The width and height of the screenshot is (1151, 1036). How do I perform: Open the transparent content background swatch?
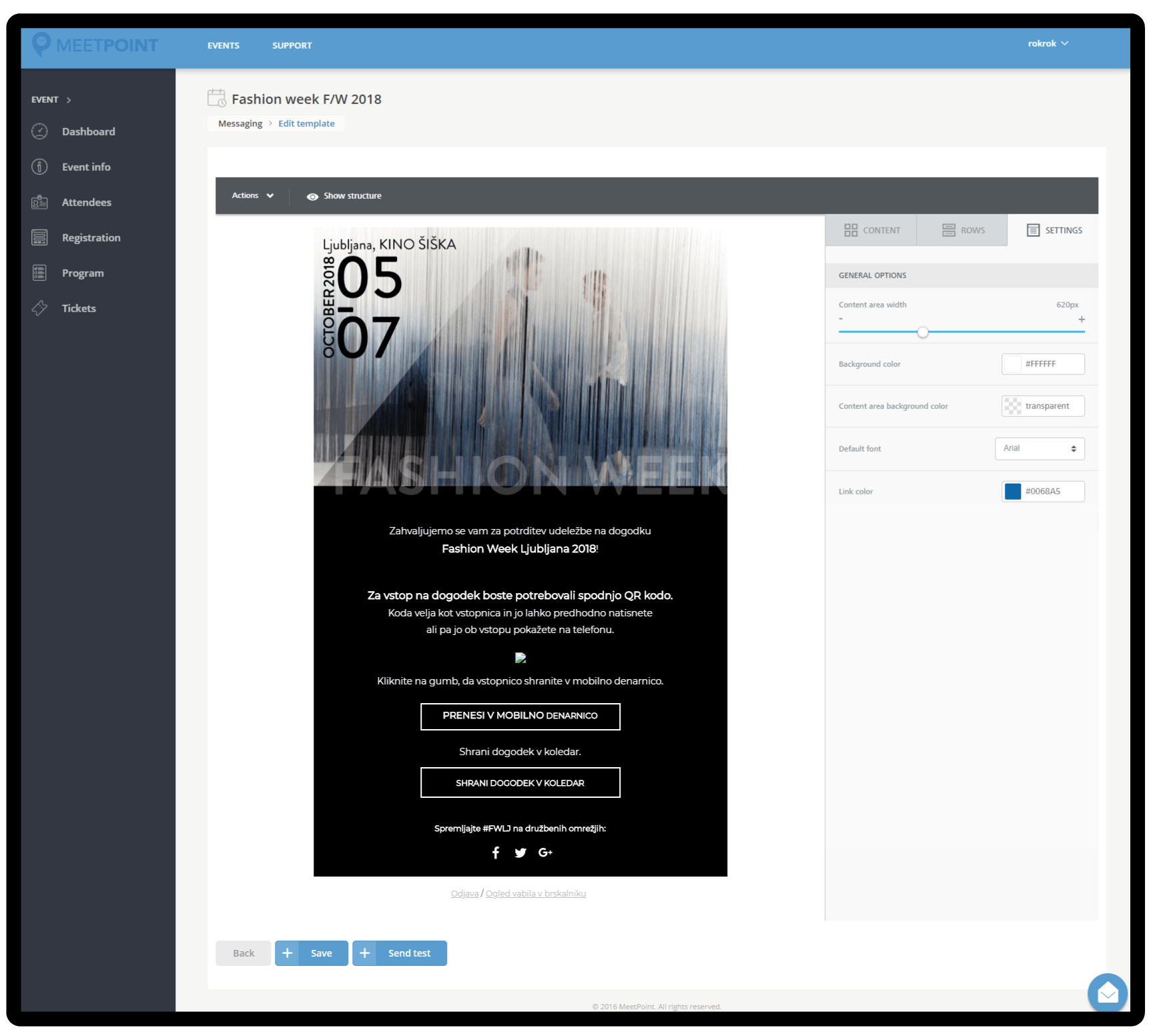click(1013, 406)
